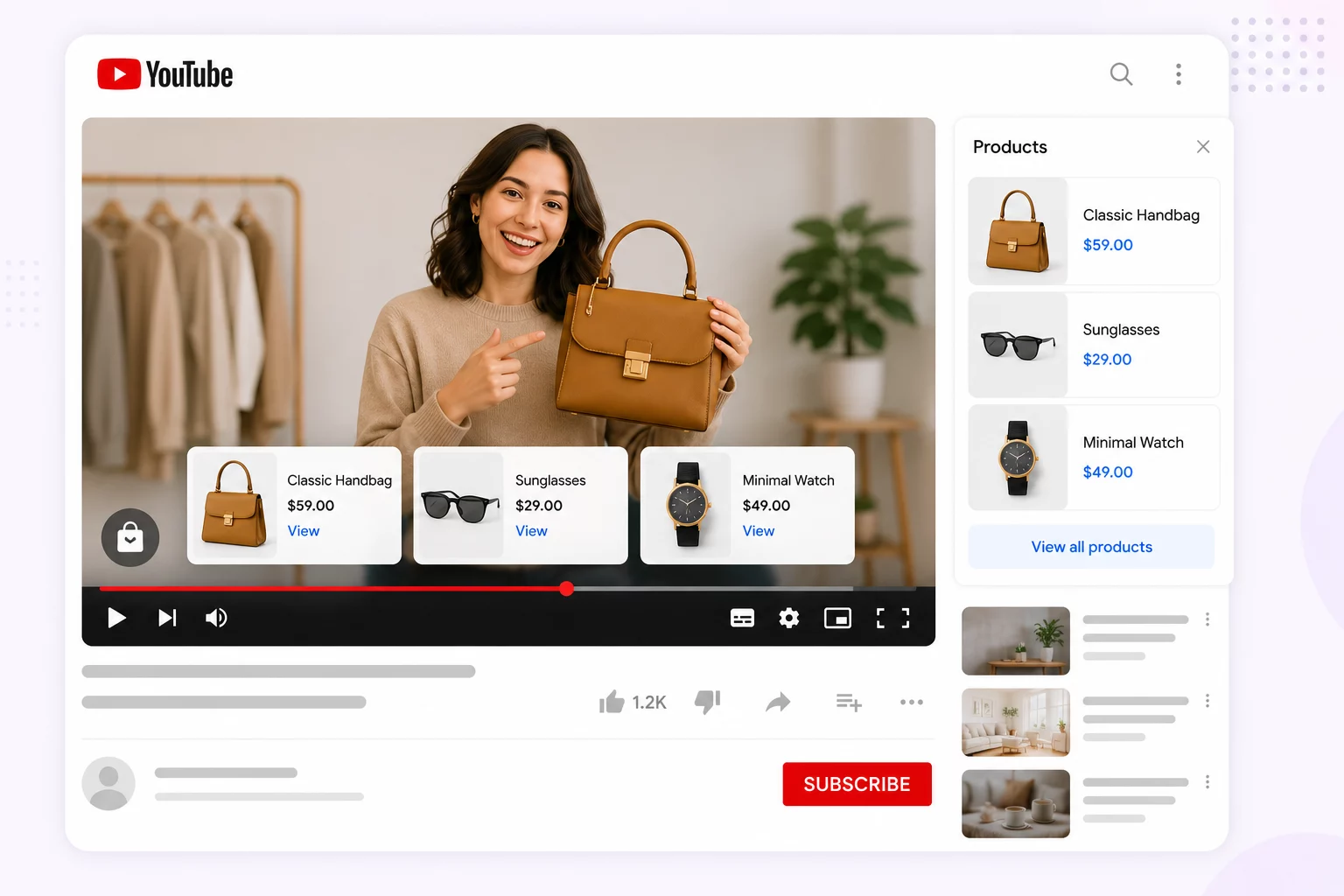
Task: Click View all products button
Action: tap(1091, 547)
